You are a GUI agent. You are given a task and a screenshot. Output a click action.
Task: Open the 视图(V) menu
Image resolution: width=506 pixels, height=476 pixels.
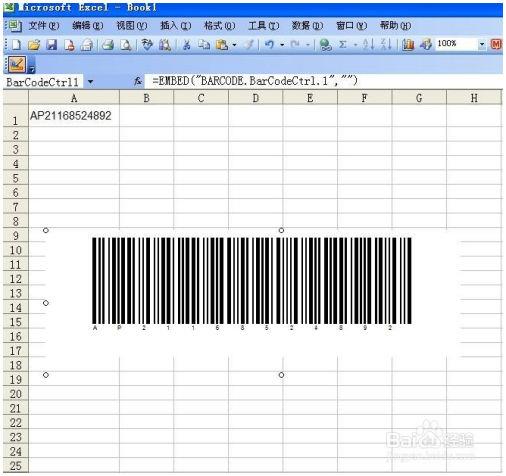[x=132, y=26]
